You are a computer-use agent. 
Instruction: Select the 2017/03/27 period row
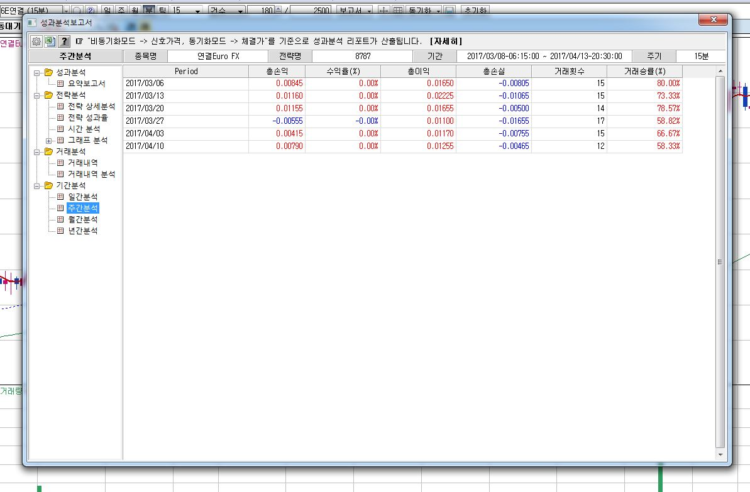click(150, 120)
